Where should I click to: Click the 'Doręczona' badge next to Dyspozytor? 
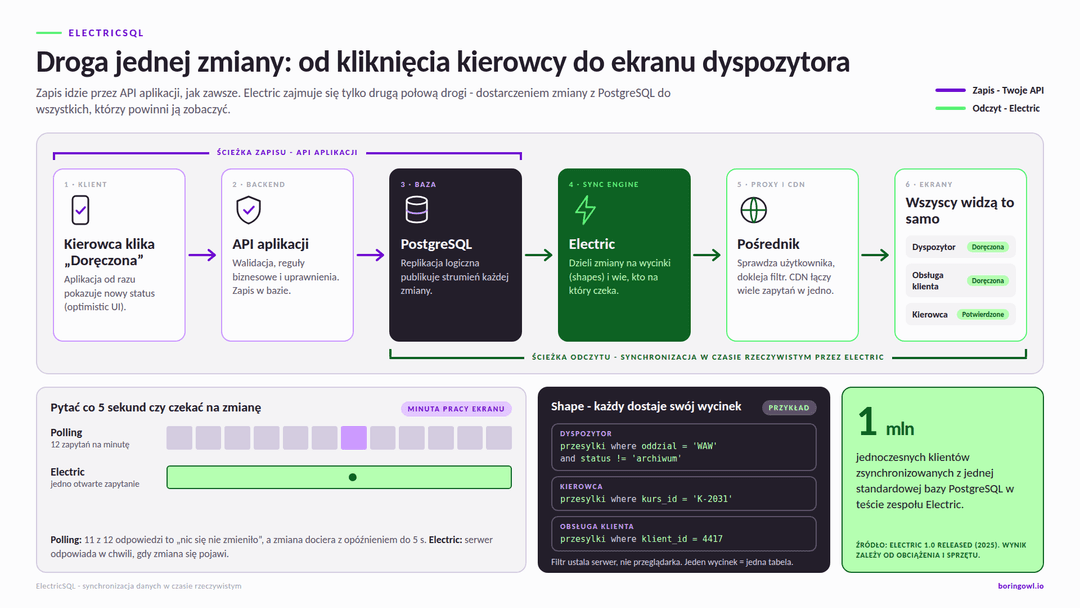(988, 247)
